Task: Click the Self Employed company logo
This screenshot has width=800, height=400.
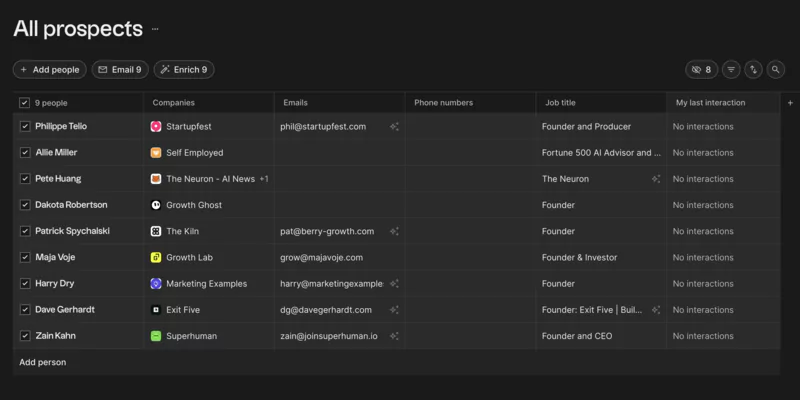Action: 156,153
